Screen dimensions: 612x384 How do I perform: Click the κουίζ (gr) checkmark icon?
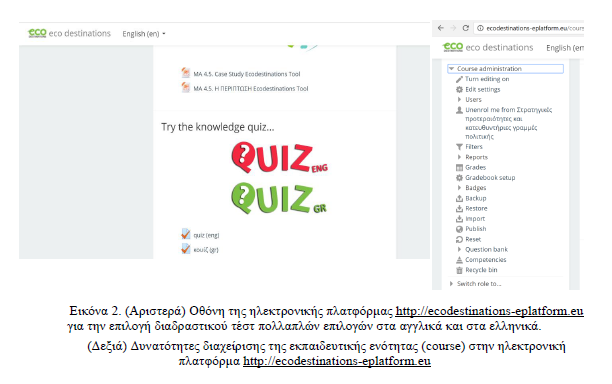click(185, 249)
